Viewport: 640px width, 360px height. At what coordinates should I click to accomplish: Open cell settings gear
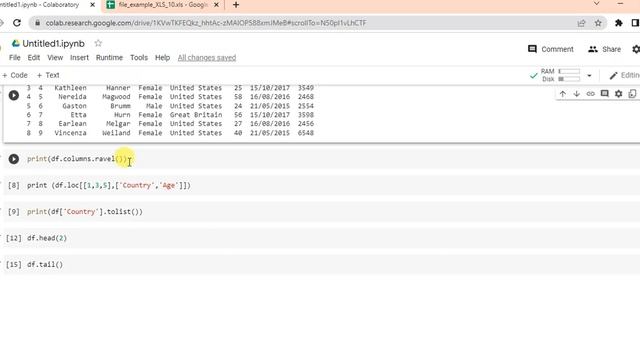click(618, 94)
